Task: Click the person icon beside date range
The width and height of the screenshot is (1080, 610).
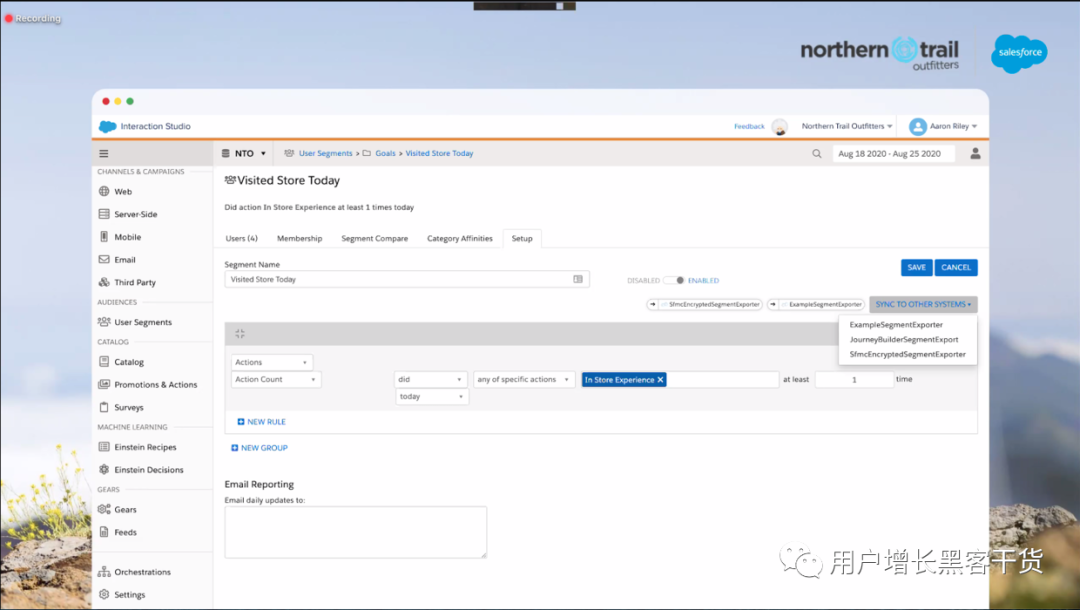Action: click(975, 153)
